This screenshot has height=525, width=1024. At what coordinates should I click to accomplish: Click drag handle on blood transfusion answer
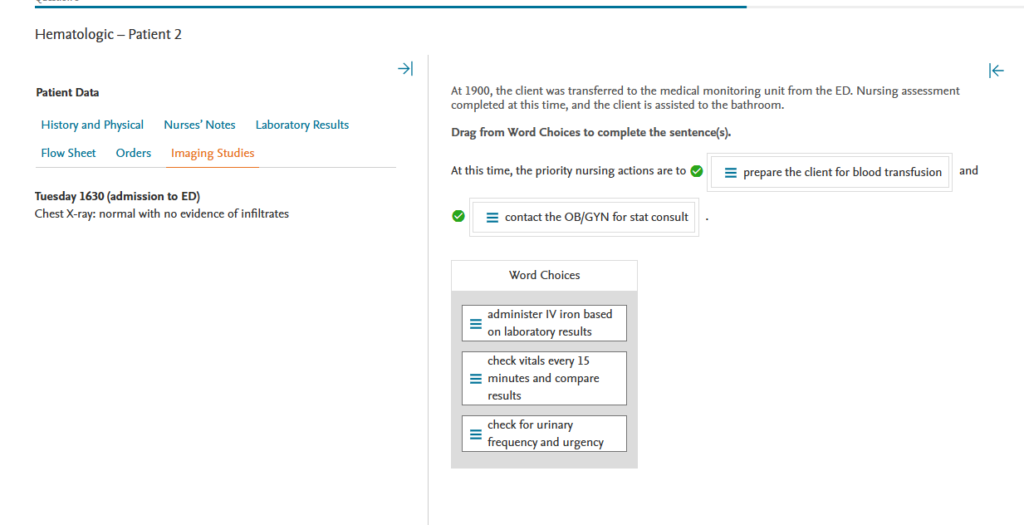pos(730,172)
